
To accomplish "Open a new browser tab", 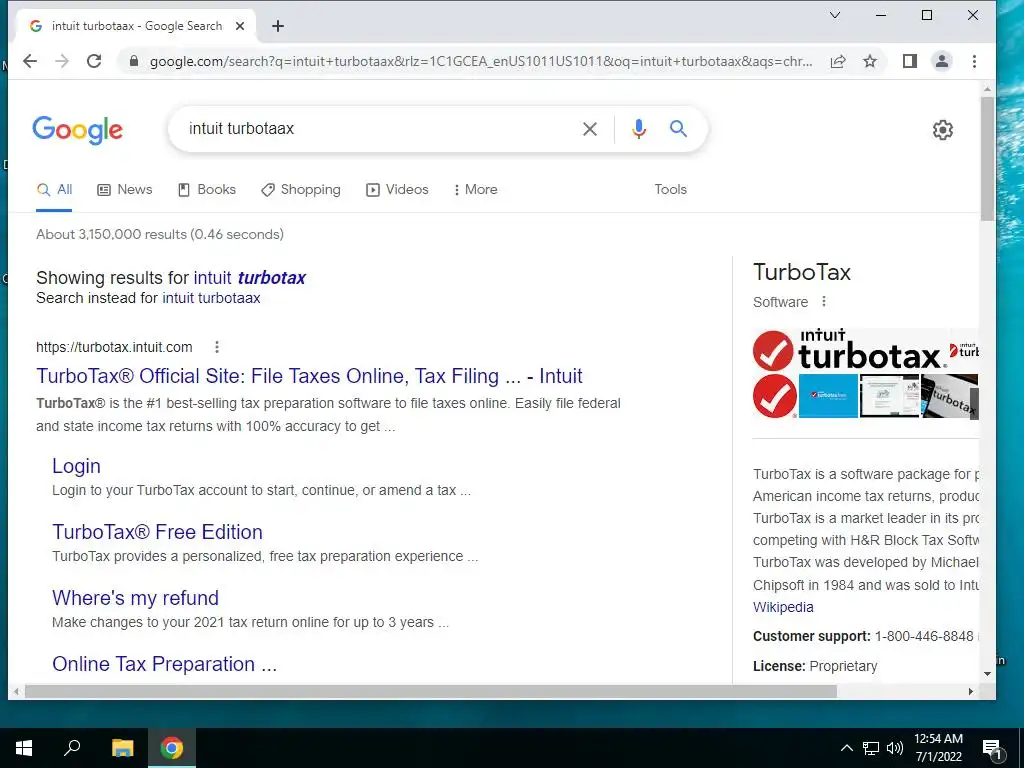I will click(278, 26).
